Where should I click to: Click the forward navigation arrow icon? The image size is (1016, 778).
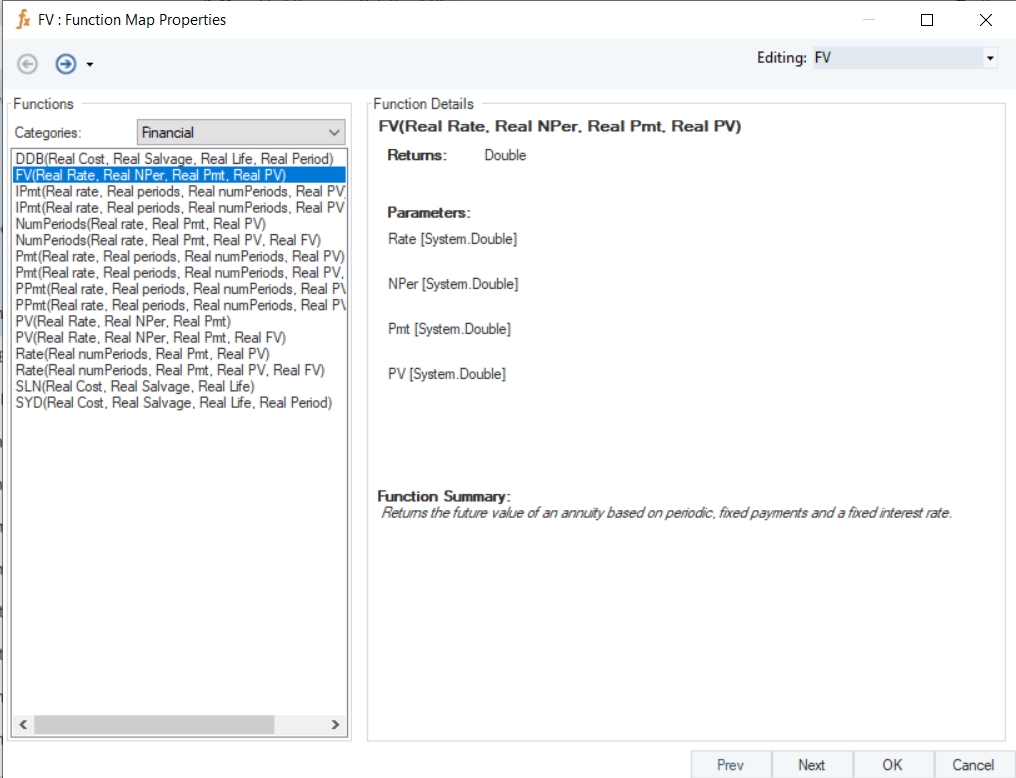click(x=66, y=64)
